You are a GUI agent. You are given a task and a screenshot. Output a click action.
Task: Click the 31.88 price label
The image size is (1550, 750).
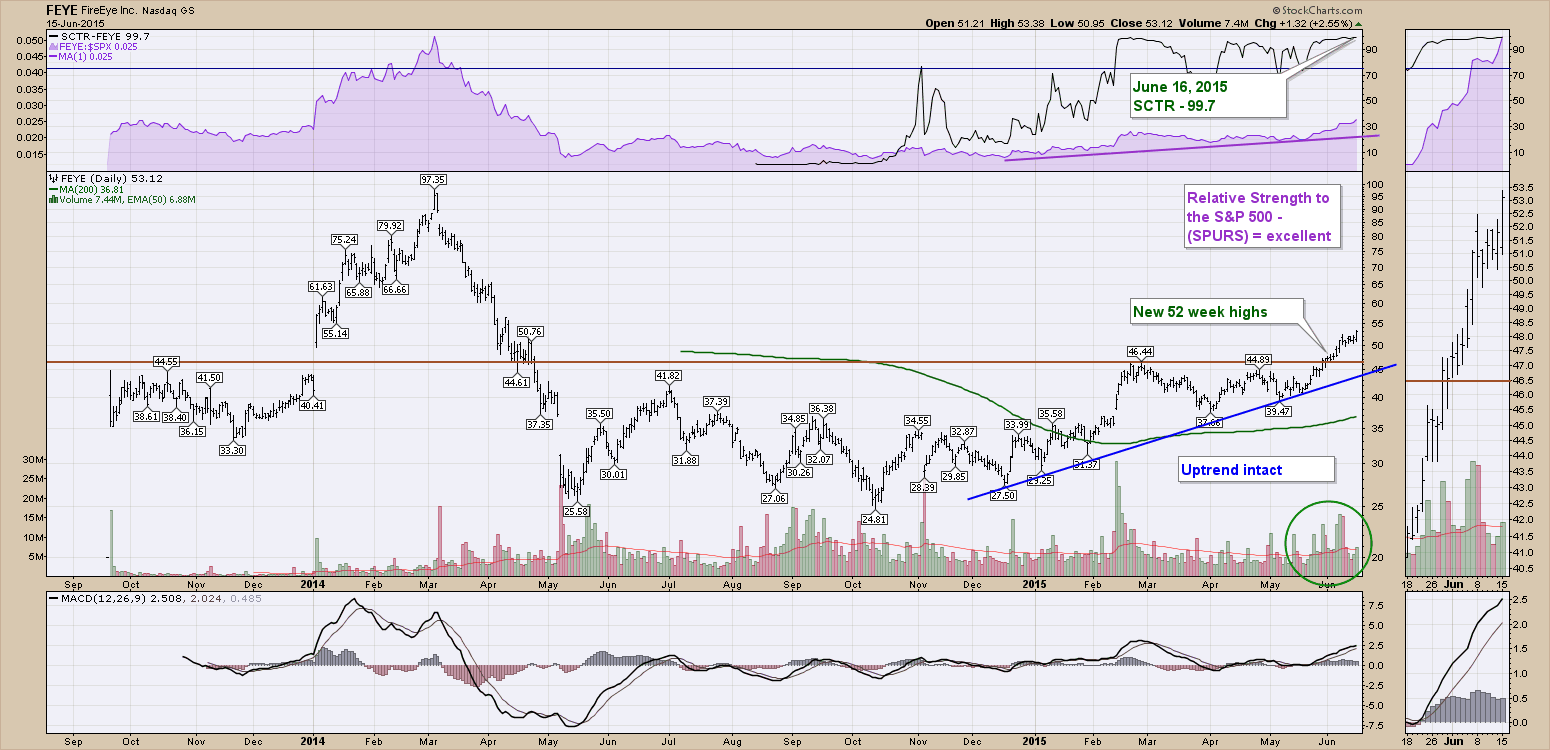tap(685, 460)
